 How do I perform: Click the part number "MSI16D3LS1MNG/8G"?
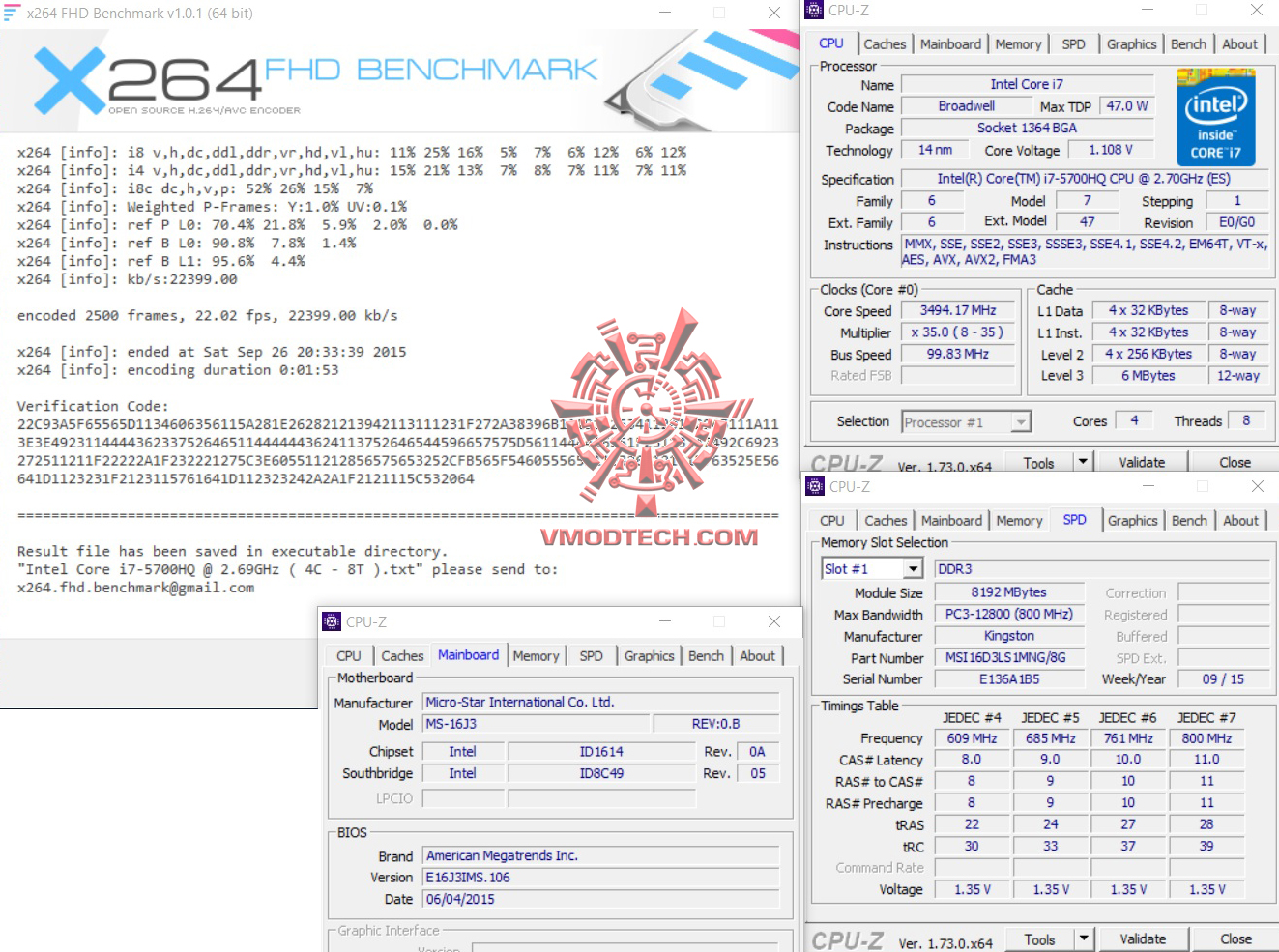pos(1009,657)
